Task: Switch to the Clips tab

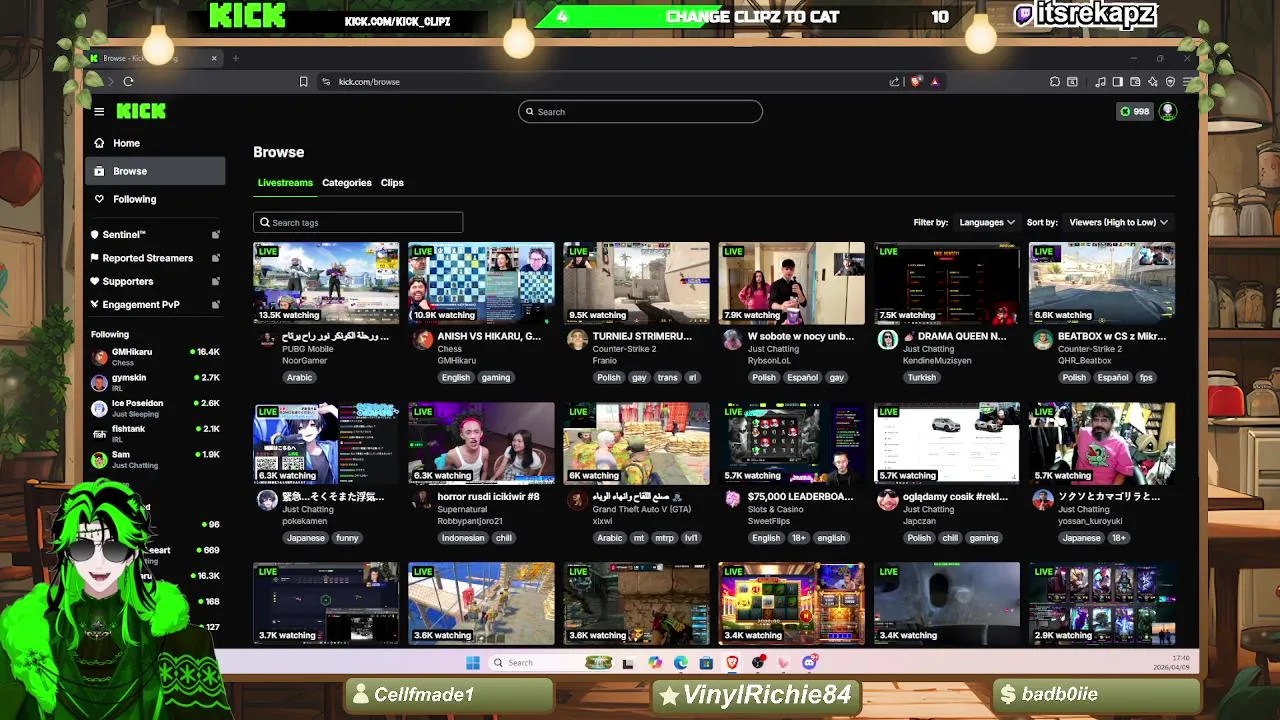Action: [x=392, y=183]
